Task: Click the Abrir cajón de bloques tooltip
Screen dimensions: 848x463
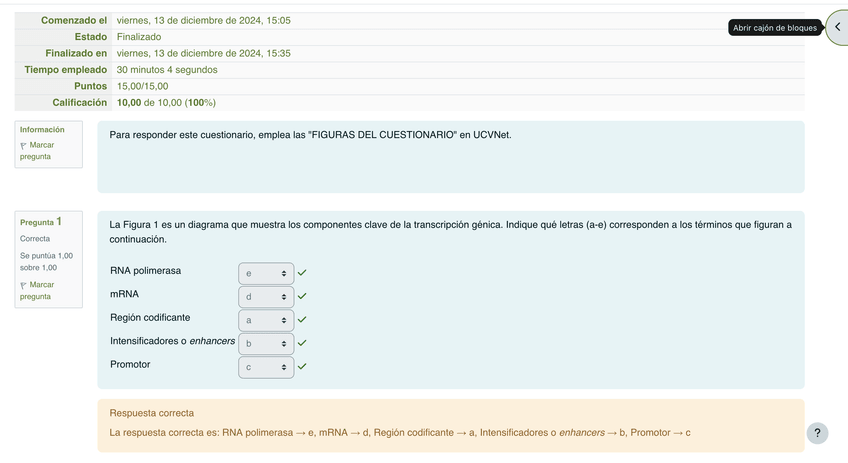Action: click(776, 28)
